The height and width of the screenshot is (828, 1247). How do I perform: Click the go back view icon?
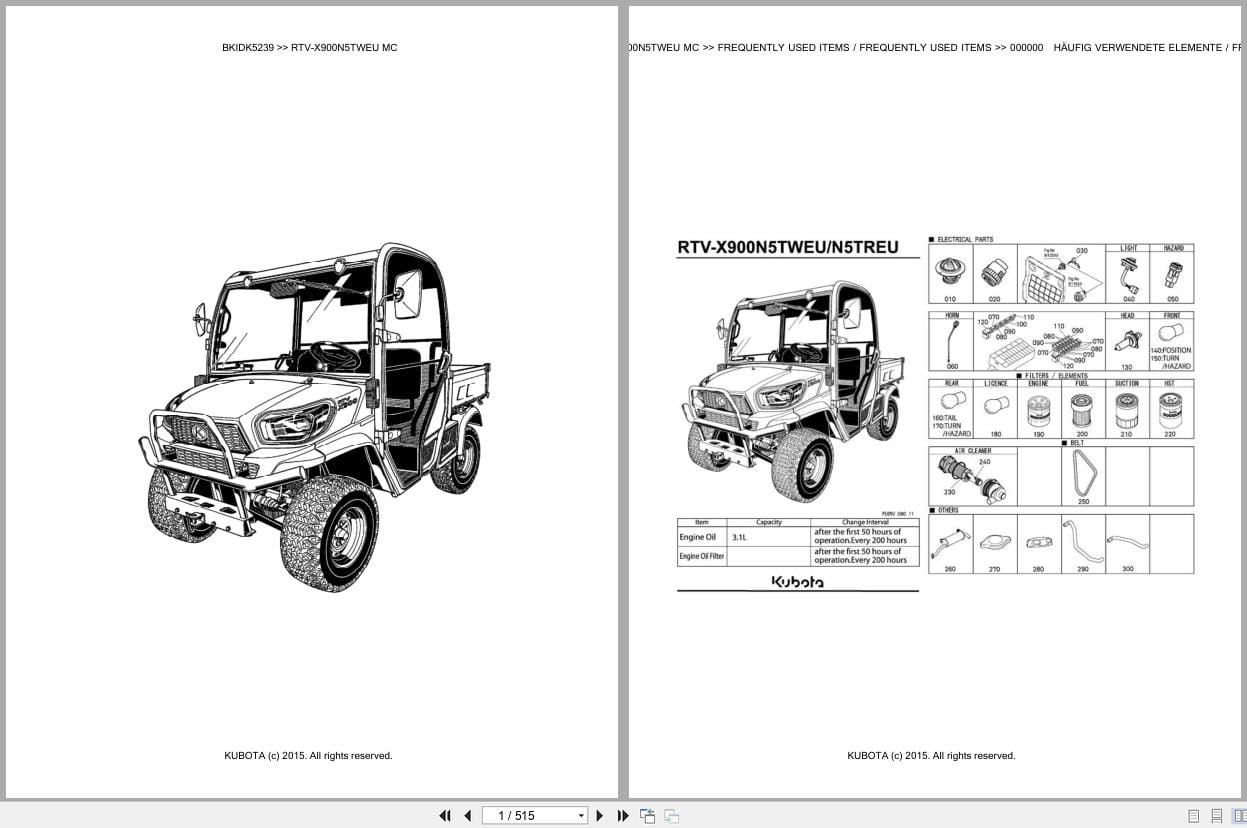647,816
